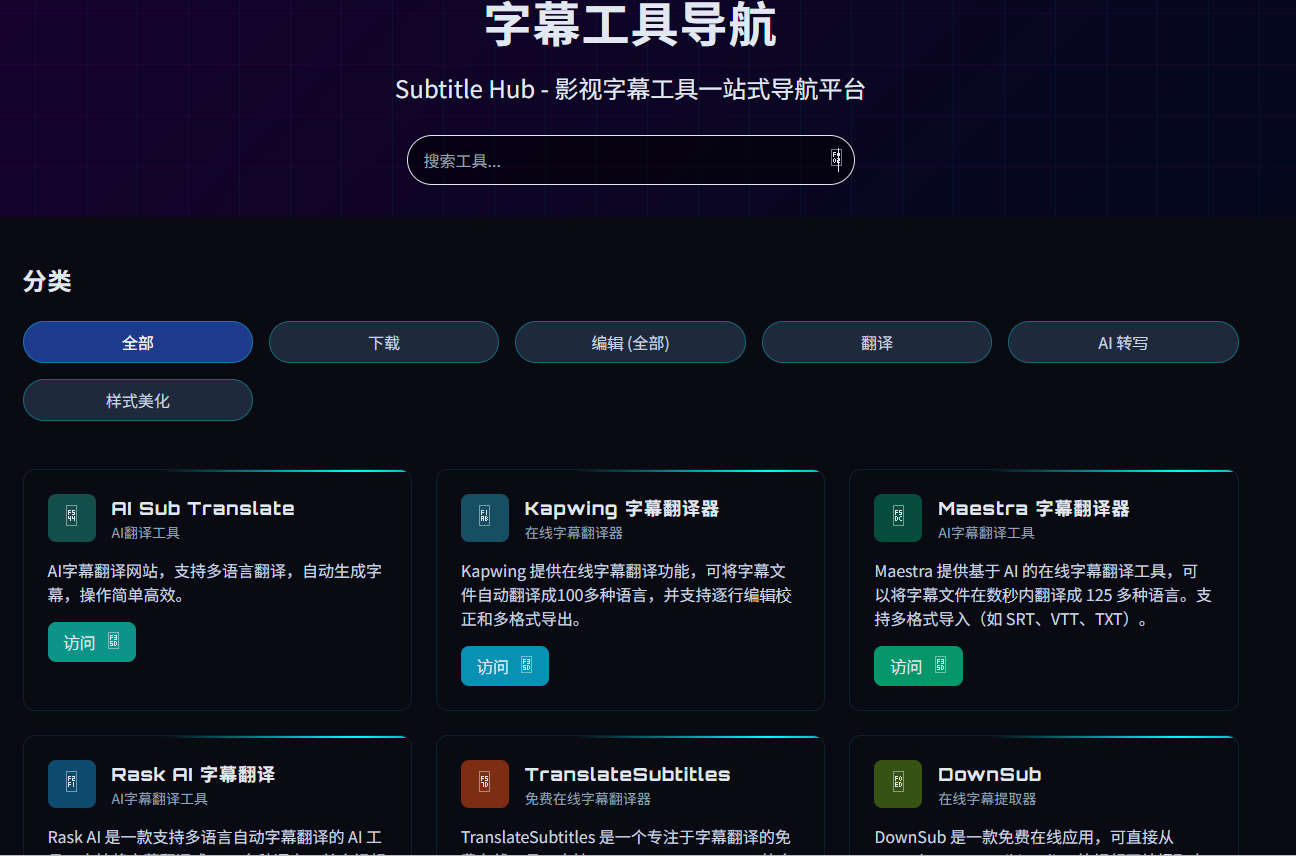
Task: Visit Maestra 字幕翻译器 via 访问 button
Action: tap(918, 666)
